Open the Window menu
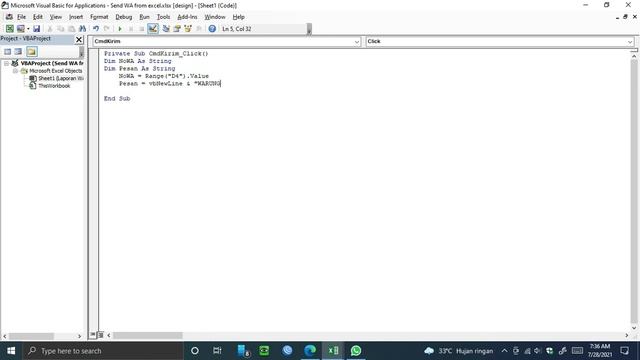This screenshot has width=640, height=360. 215,17
